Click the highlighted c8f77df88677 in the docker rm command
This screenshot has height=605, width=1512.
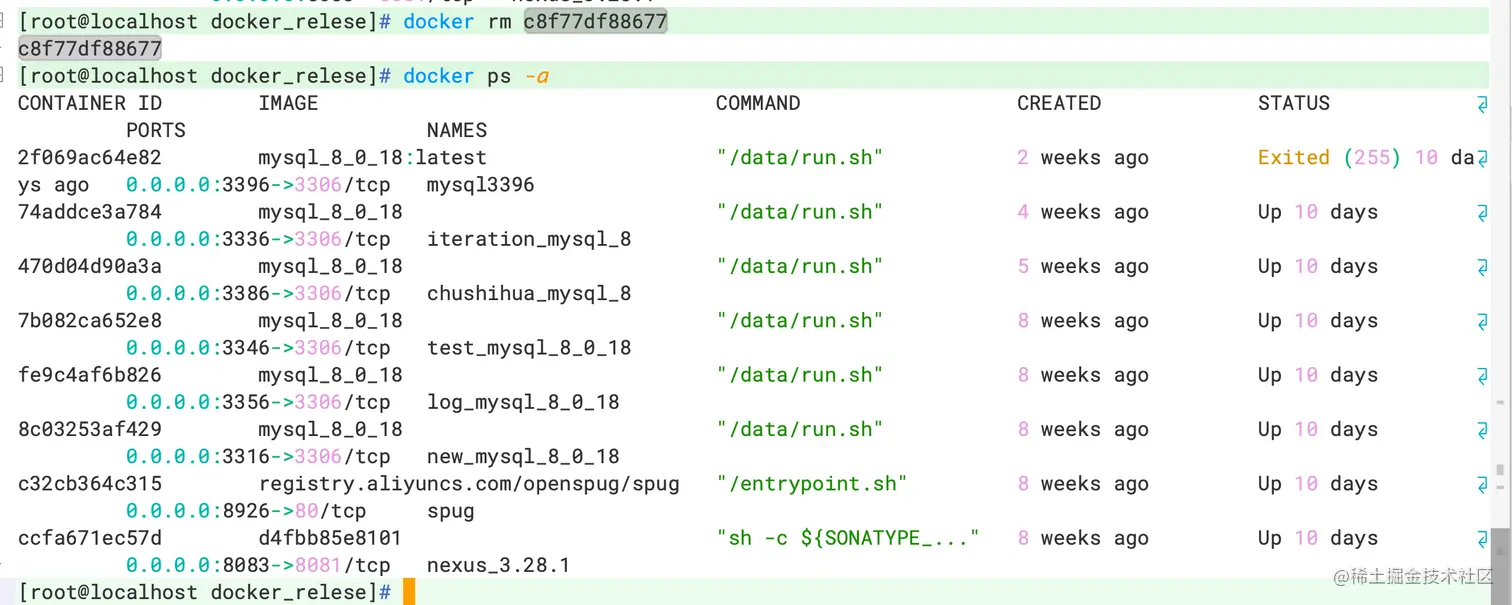click(595, 22)
